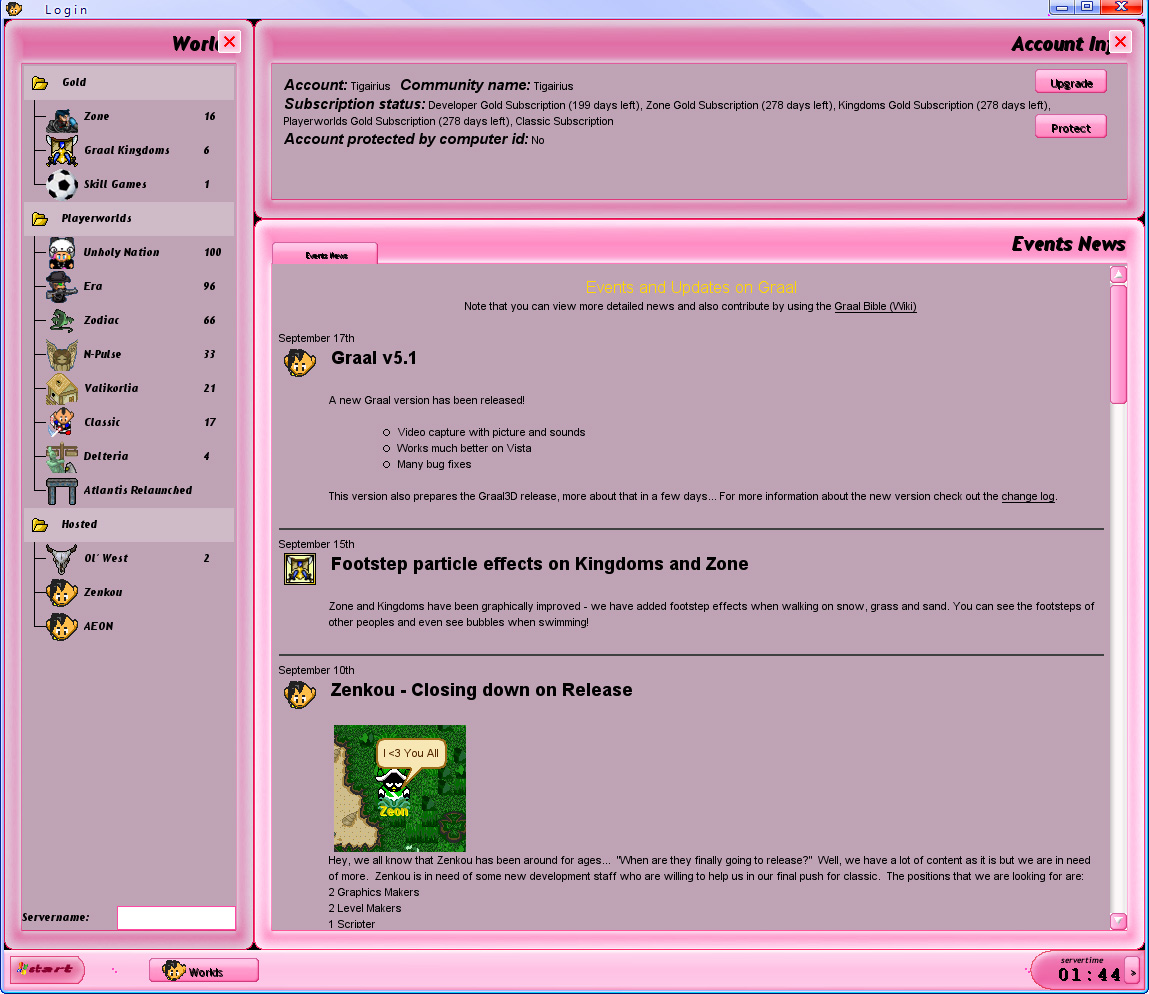Open the Graal Bible (Wiki) link
The height and width of the screenshot is (994, 1149).
tap(875, 307)
